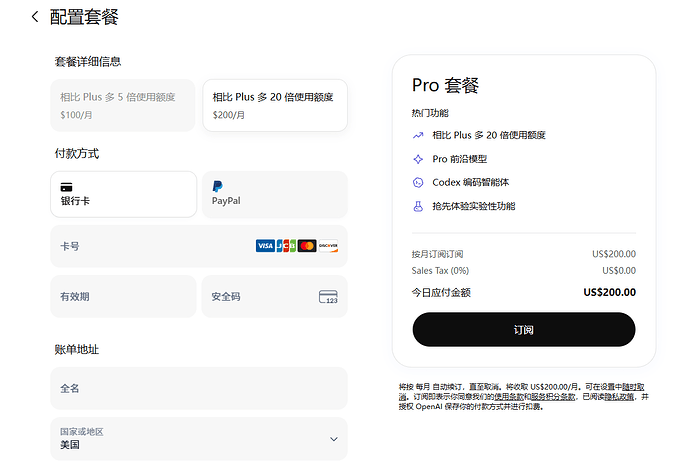Focus the 有效期 expiry date field
690x462 pixels.
point(123,297)
